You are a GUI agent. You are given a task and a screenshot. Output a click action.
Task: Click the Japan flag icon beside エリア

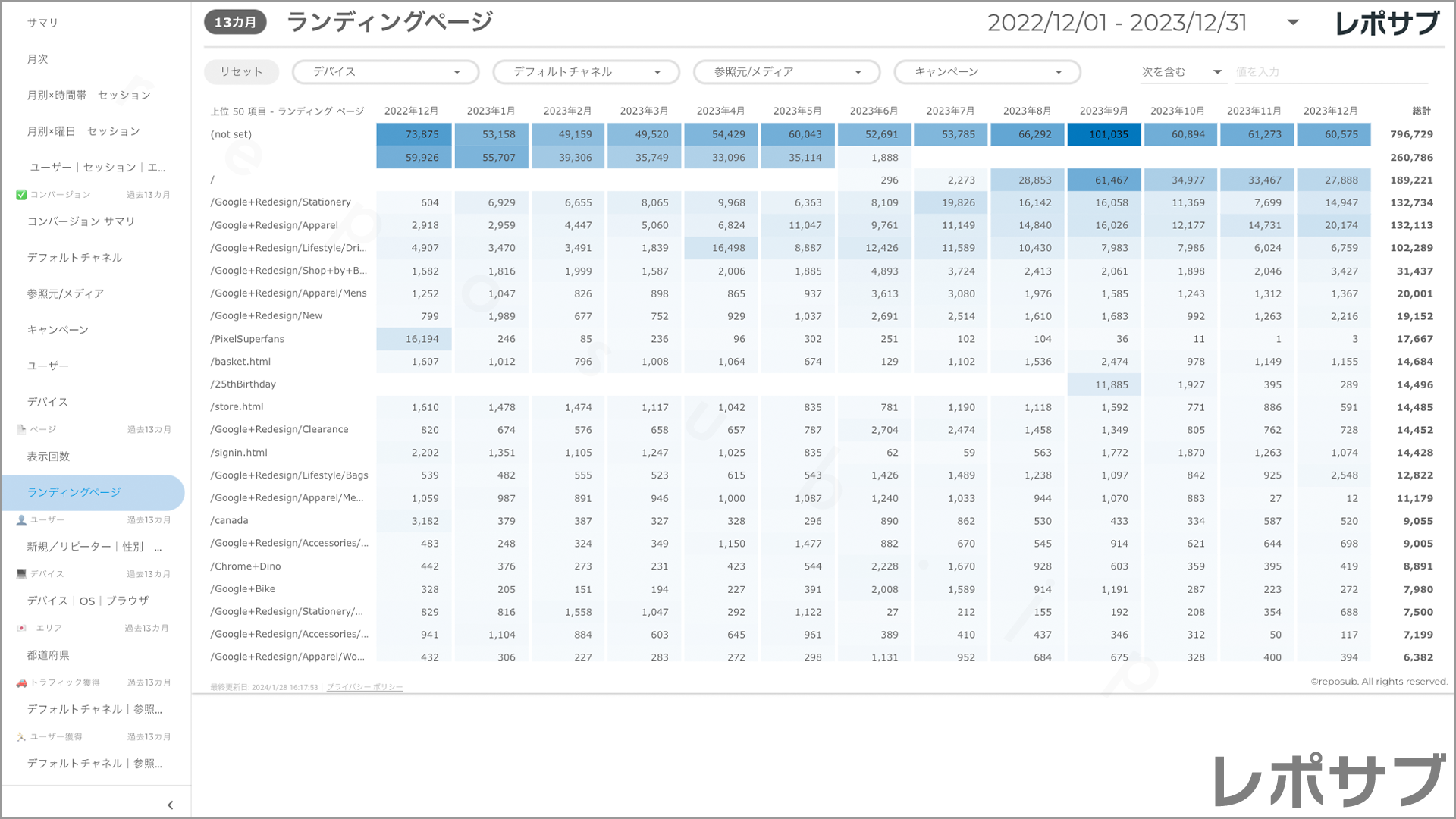[21, 628]
